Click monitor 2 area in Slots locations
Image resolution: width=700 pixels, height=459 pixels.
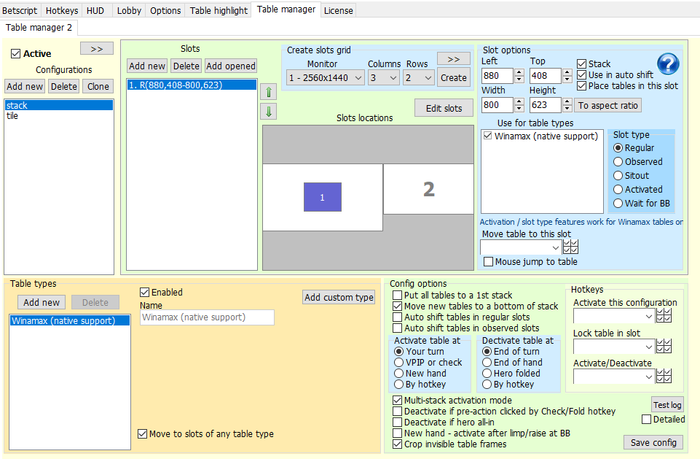pos(429,189)
